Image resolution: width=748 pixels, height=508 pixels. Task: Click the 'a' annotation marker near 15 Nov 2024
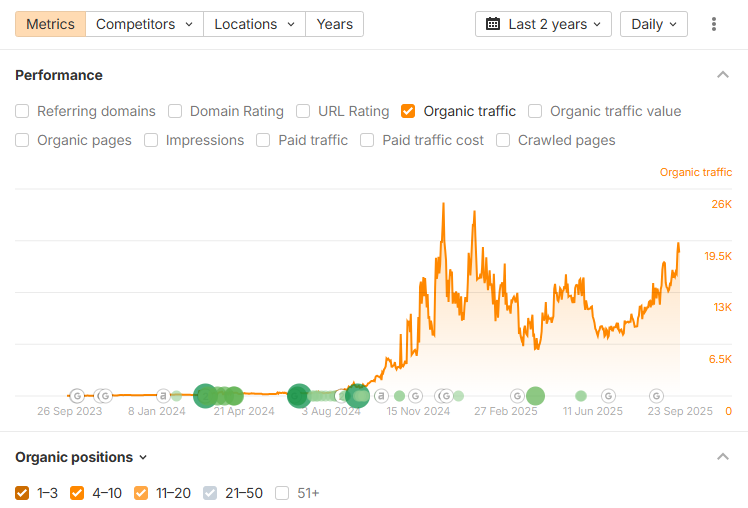pyautogui.click(x=381, y=396)
